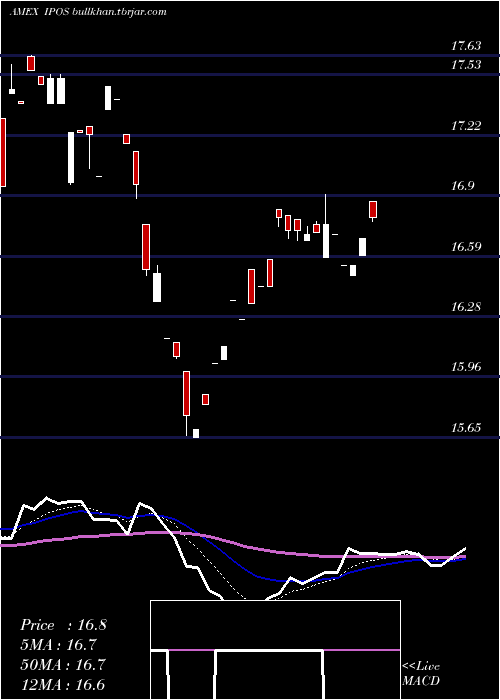The image size is (500, 700).
Task: Click the 5MA : 16.7 readout
Action: point(58,645)
